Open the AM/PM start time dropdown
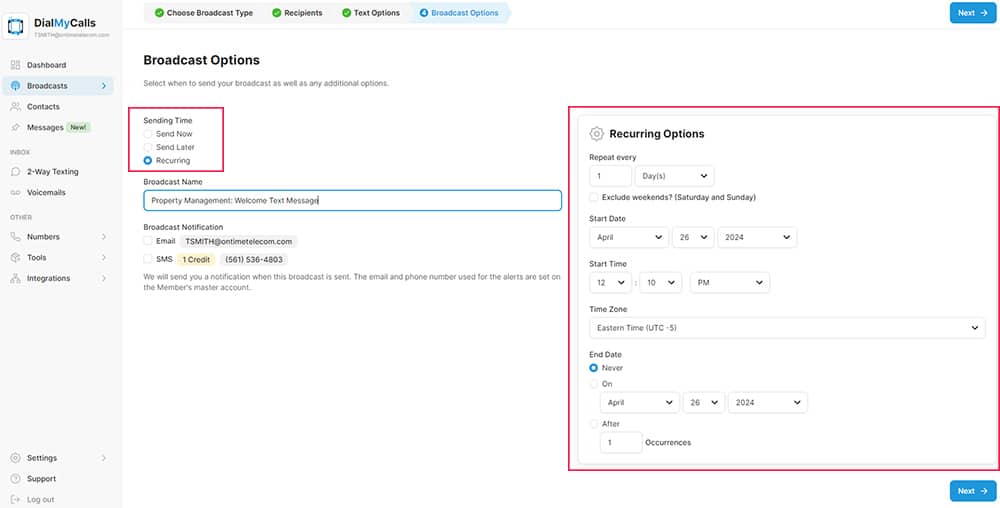The height and width of the screenshot is (508, 1000). 729,283
